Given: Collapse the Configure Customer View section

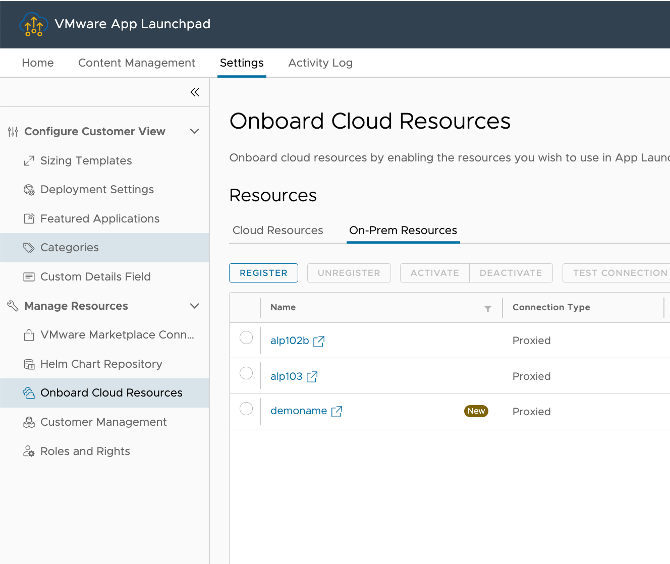Looking at the screenshot, I should [194, 131].
